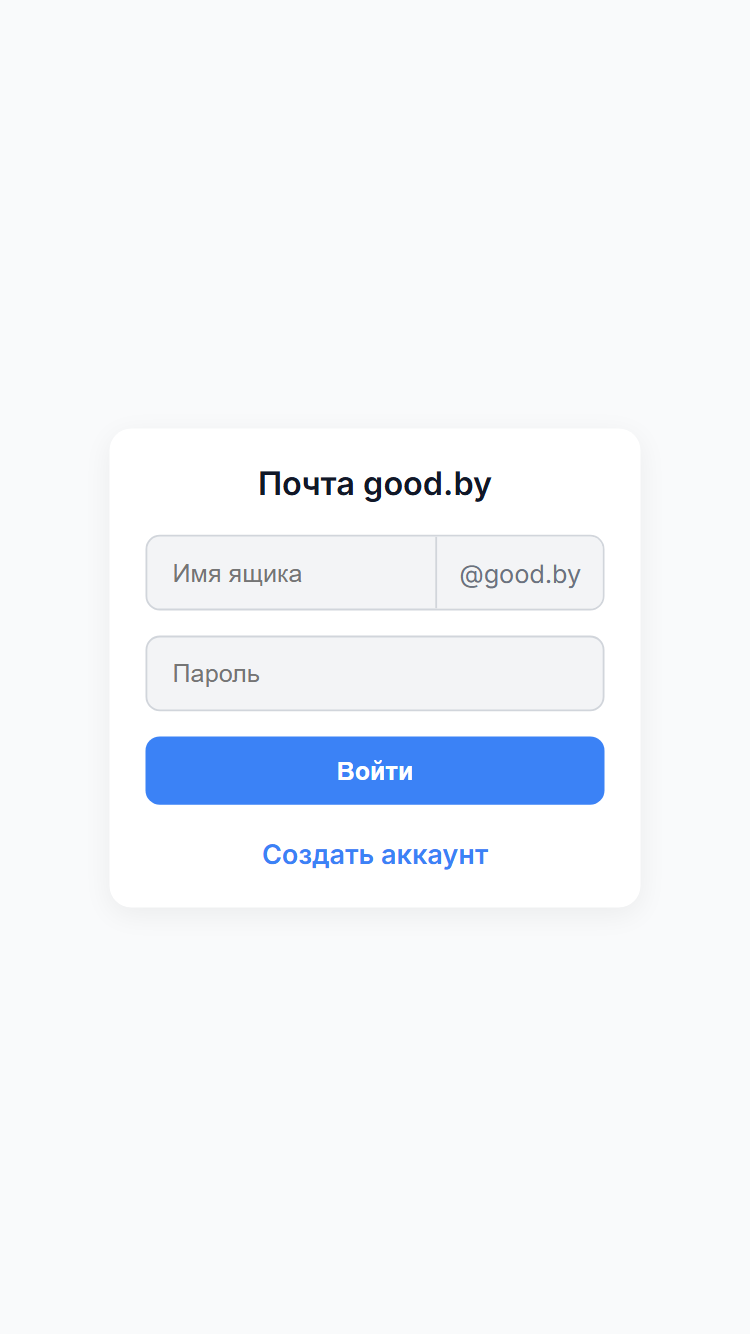Click the @good.by domain suffix
Viewport: 750px width, 1334px height.
coord(520,573)
